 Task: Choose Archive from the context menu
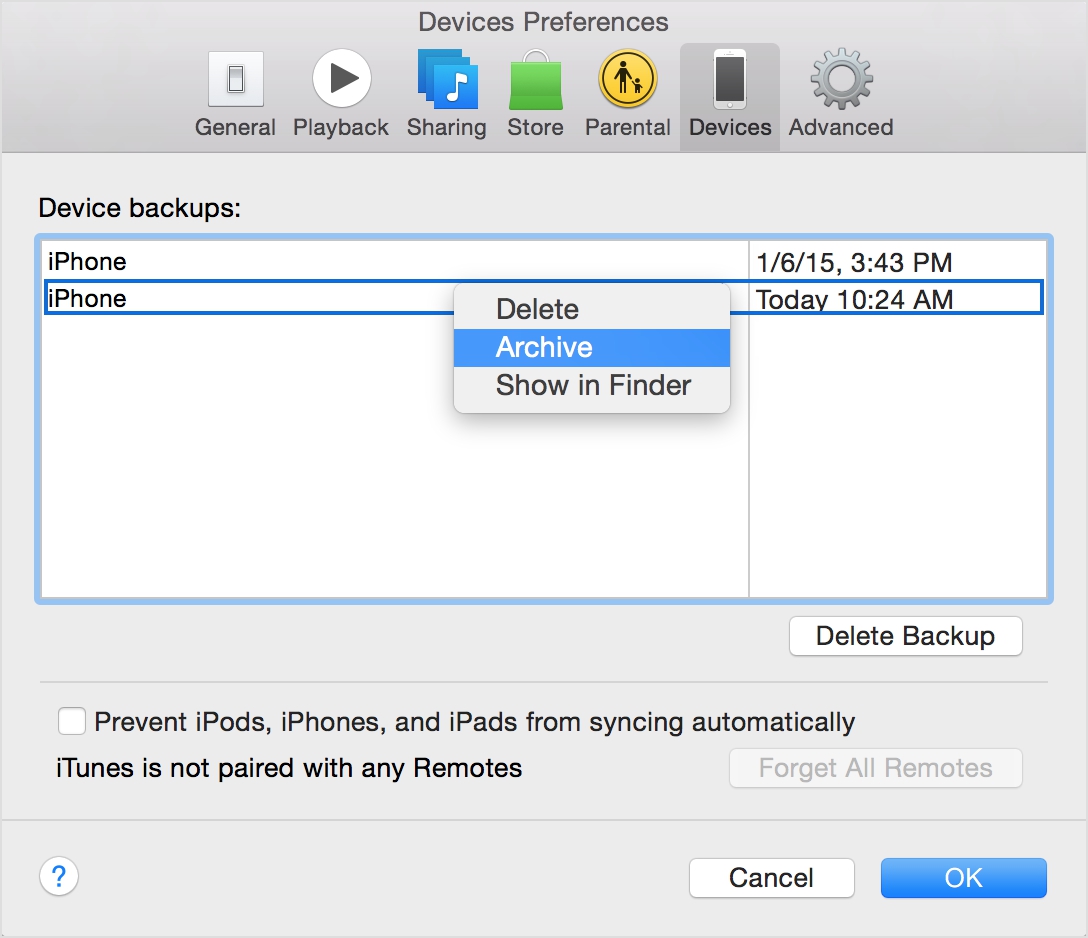[x=544, y=347]
